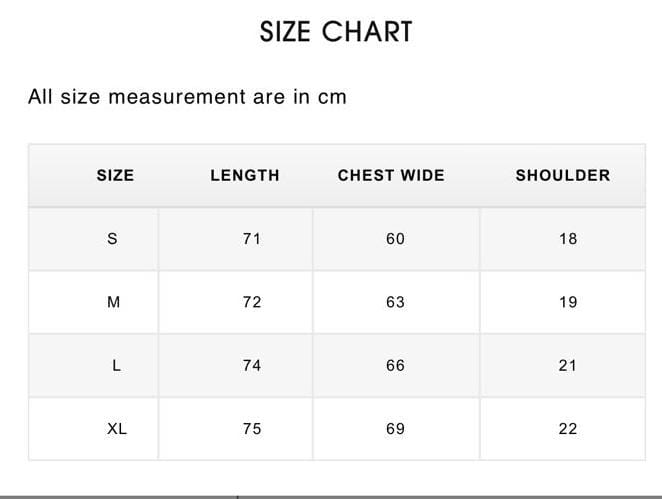Select the shoulder value 18

click(568, 239)
